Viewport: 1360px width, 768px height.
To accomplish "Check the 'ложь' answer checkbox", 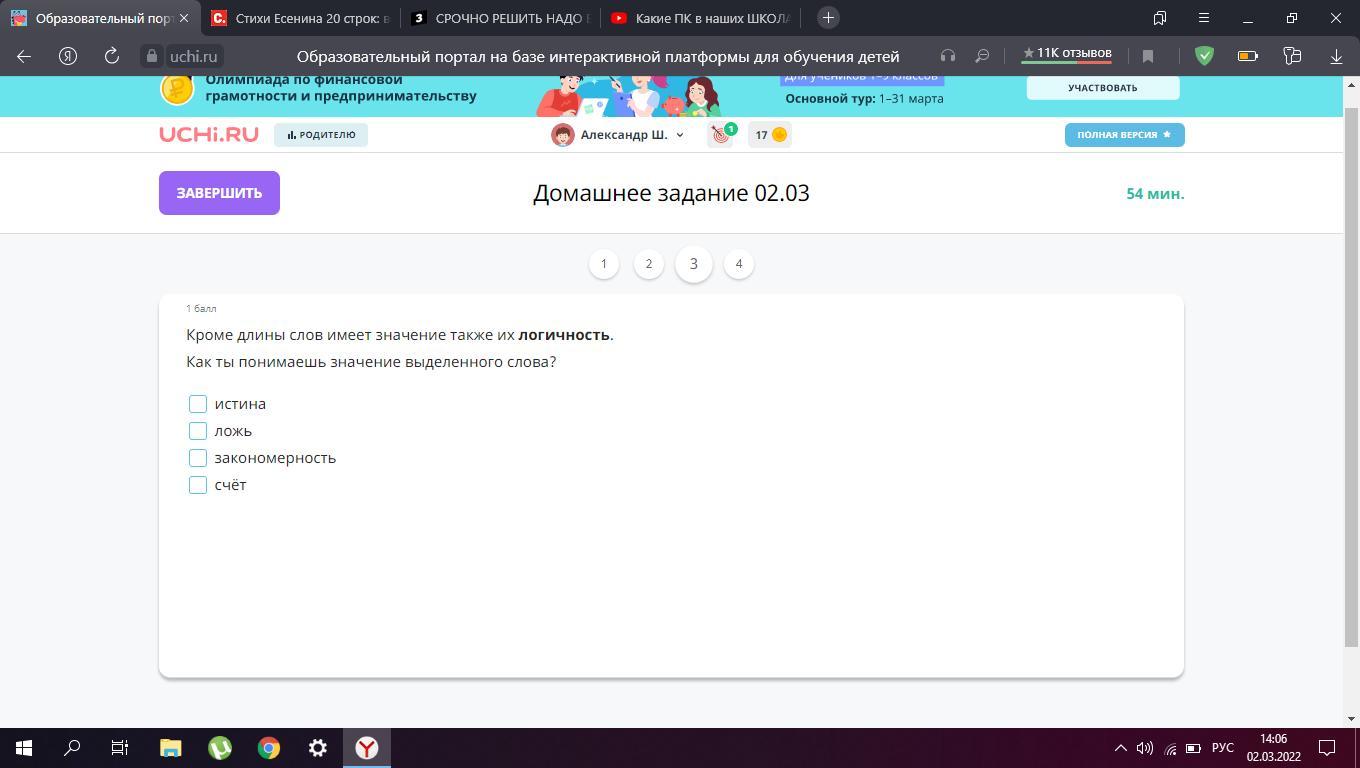I will coord(198,431).
